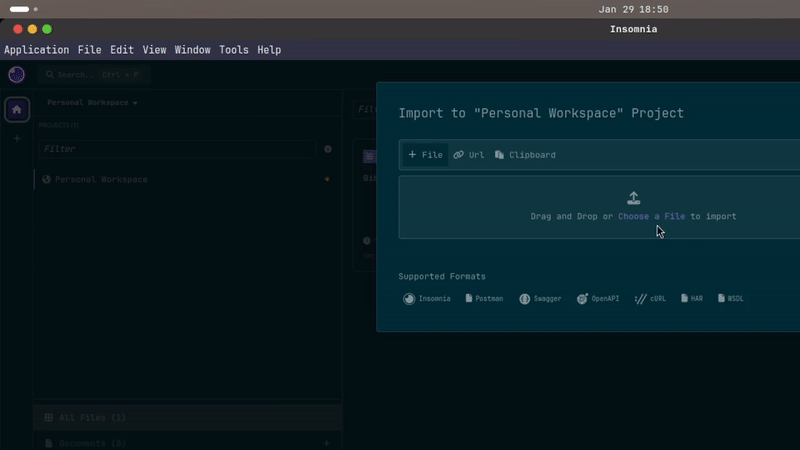Click the OpenAPI format icon
Image resolution: width=800 pixels, height=450 pixels.
pos(582,298)
